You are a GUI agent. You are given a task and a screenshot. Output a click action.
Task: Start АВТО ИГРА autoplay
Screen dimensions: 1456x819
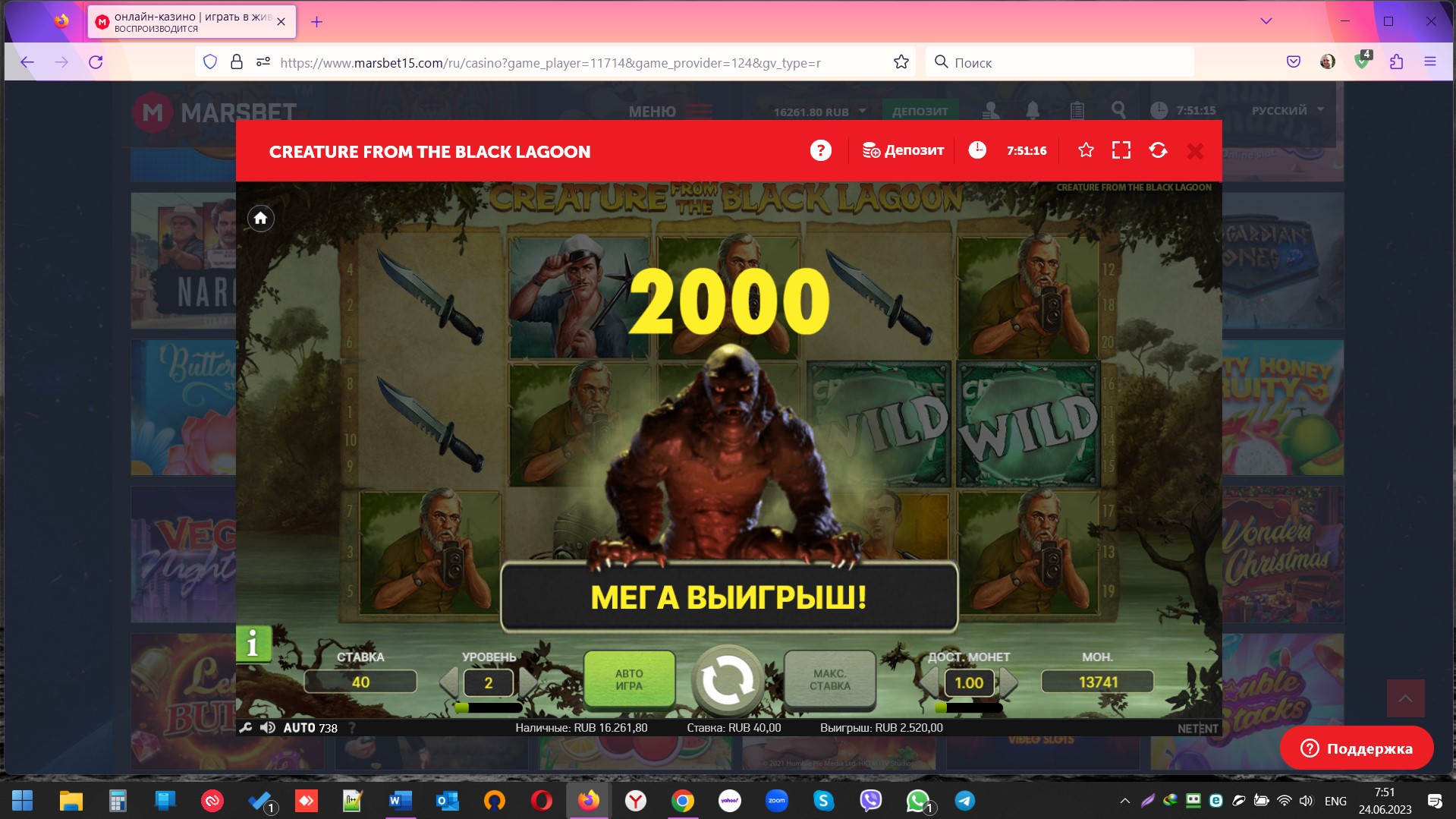[x=629, y=679]
